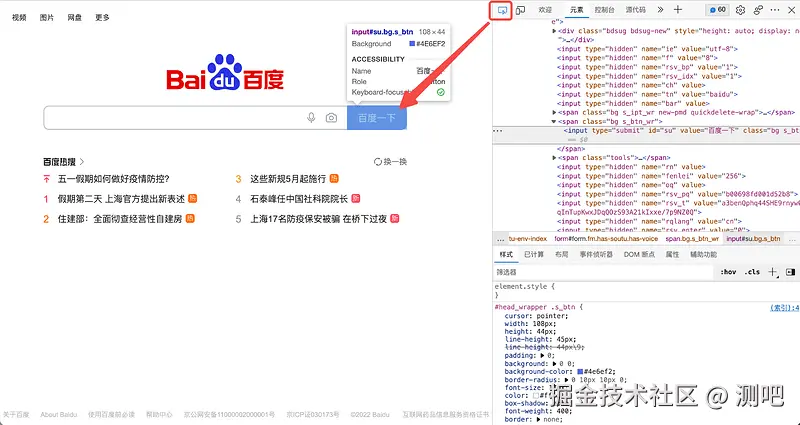Click the microphone voice search icon
This screenshot has width=800, height=425.
tap(311, 118)
